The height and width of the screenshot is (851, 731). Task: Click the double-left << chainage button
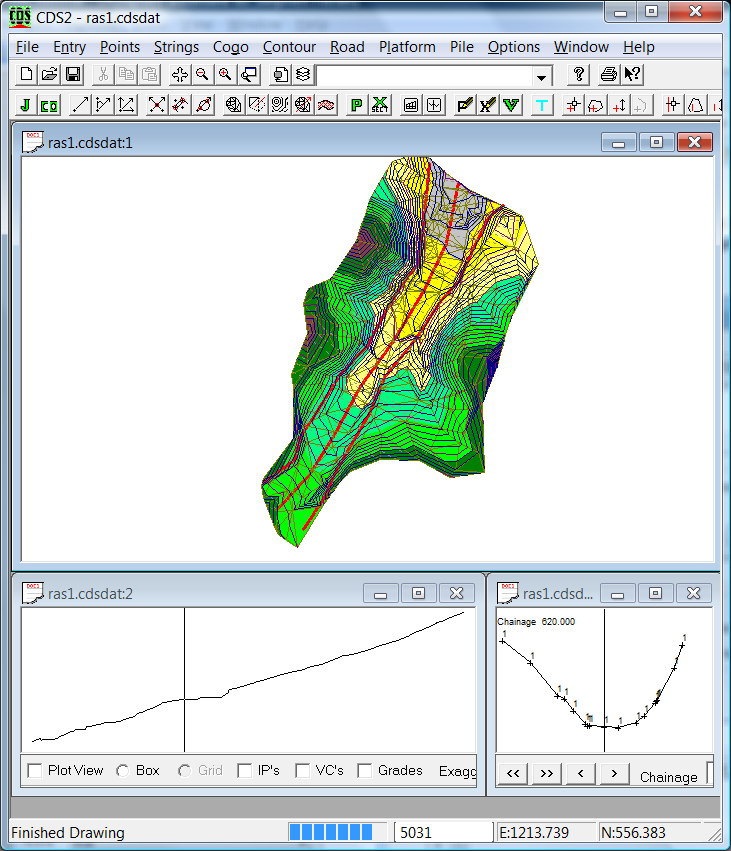[513, 774]
